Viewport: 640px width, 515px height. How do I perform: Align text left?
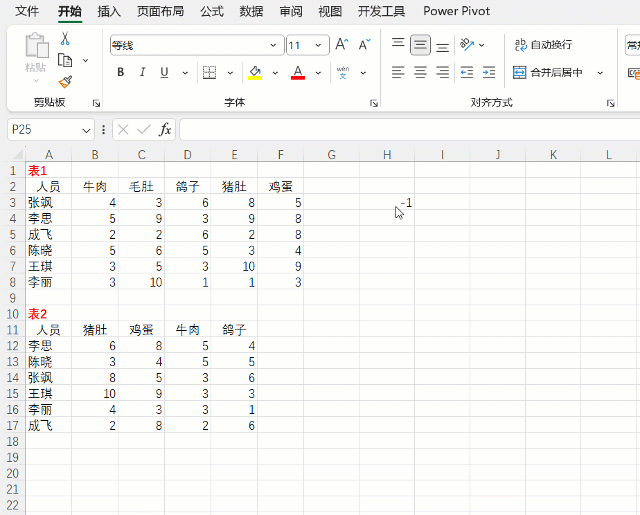pyautogui.click(x=398, y=73)
